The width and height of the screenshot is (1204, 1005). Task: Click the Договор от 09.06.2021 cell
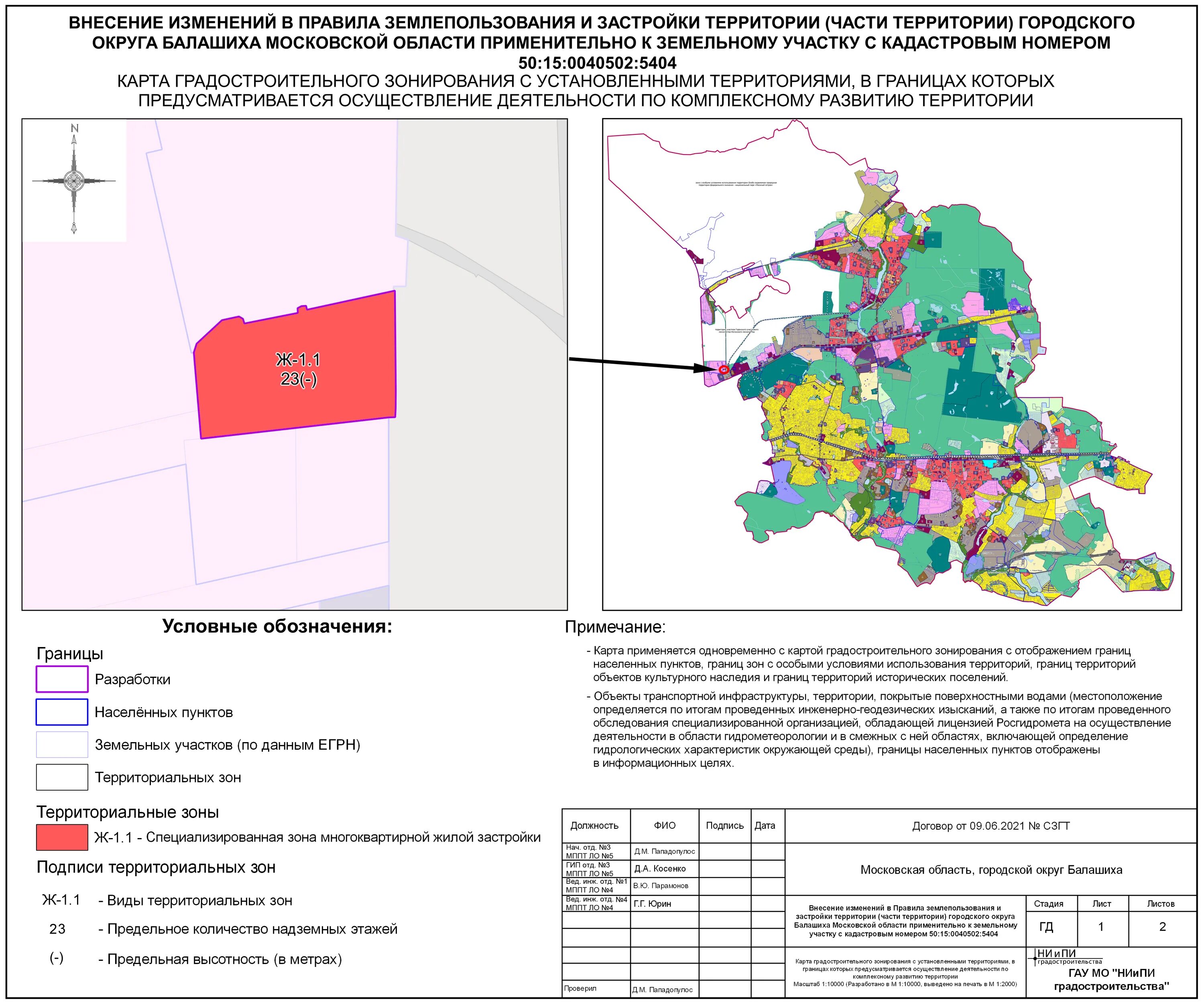[x=991, y=826]
